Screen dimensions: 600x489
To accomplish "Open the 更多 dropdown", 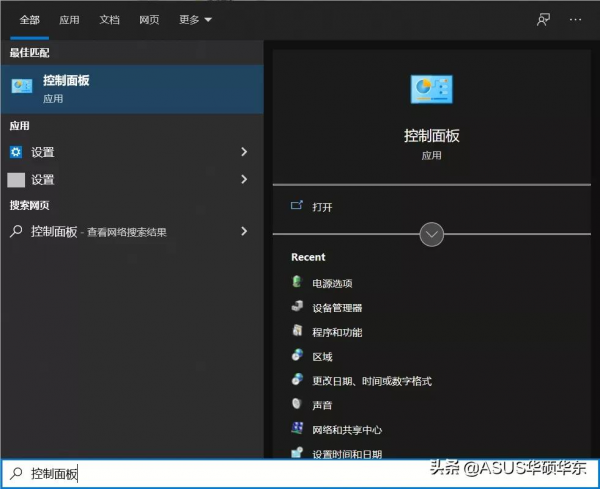I will (195, 20).
